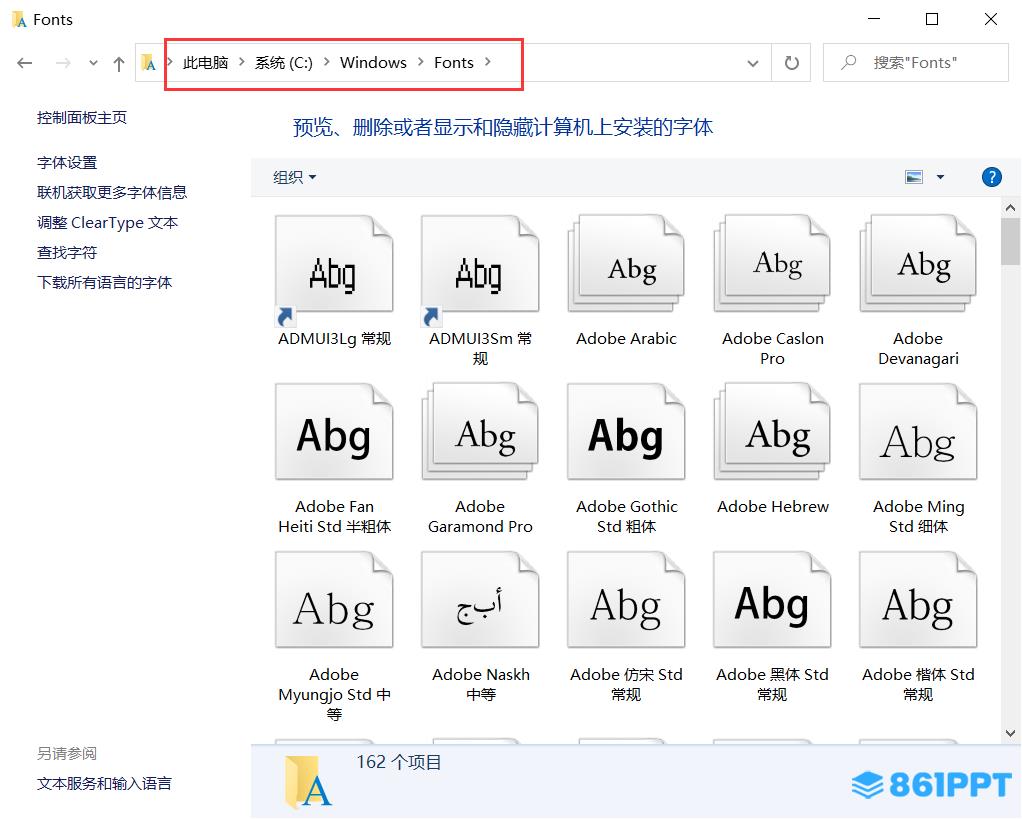Viewport: 1022px width, 819px height.
Task: Expand the chevron after Fonts breadcrumb
Action: click(488, 62)
